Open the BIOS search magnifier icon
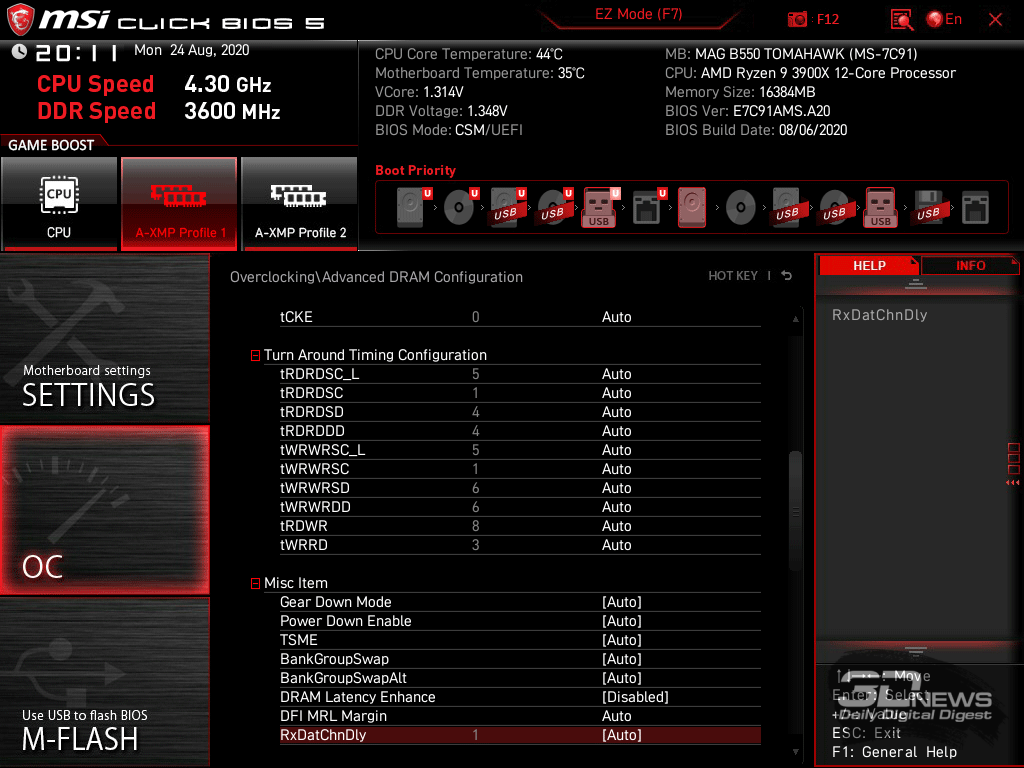Screen dimensions: 1024x768 pyautogui.click(x=901, y=20)
